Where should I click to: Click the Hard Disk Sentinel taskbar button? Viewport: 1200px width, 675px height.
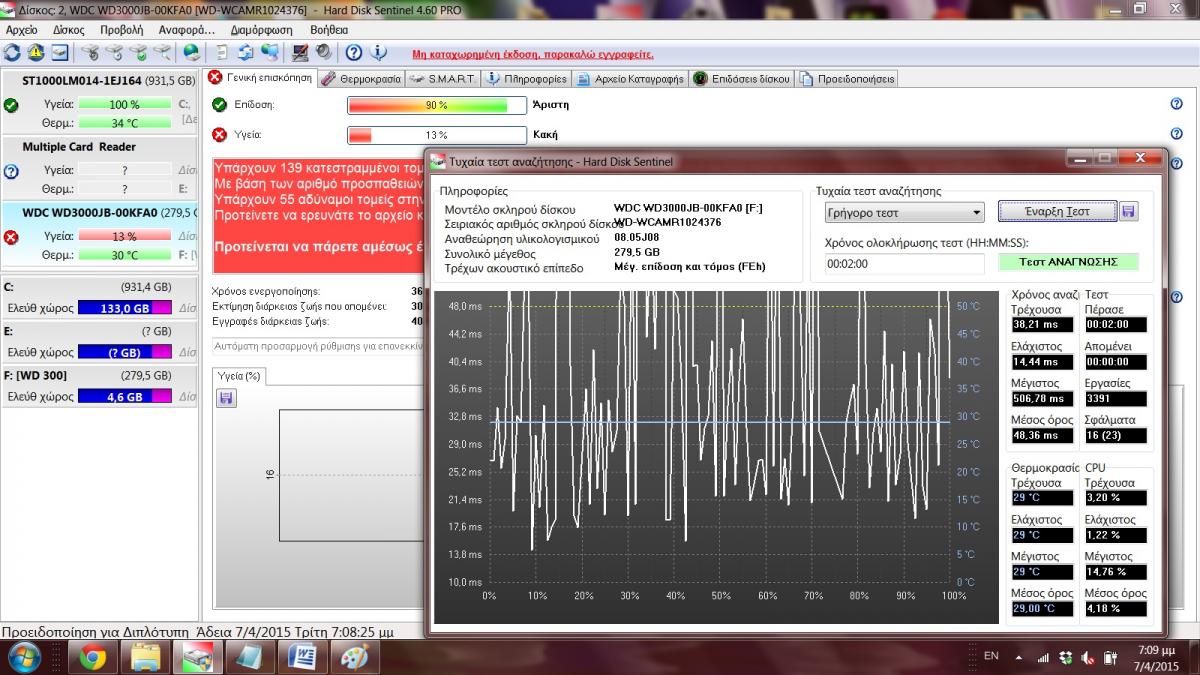(x=198, y=657)
